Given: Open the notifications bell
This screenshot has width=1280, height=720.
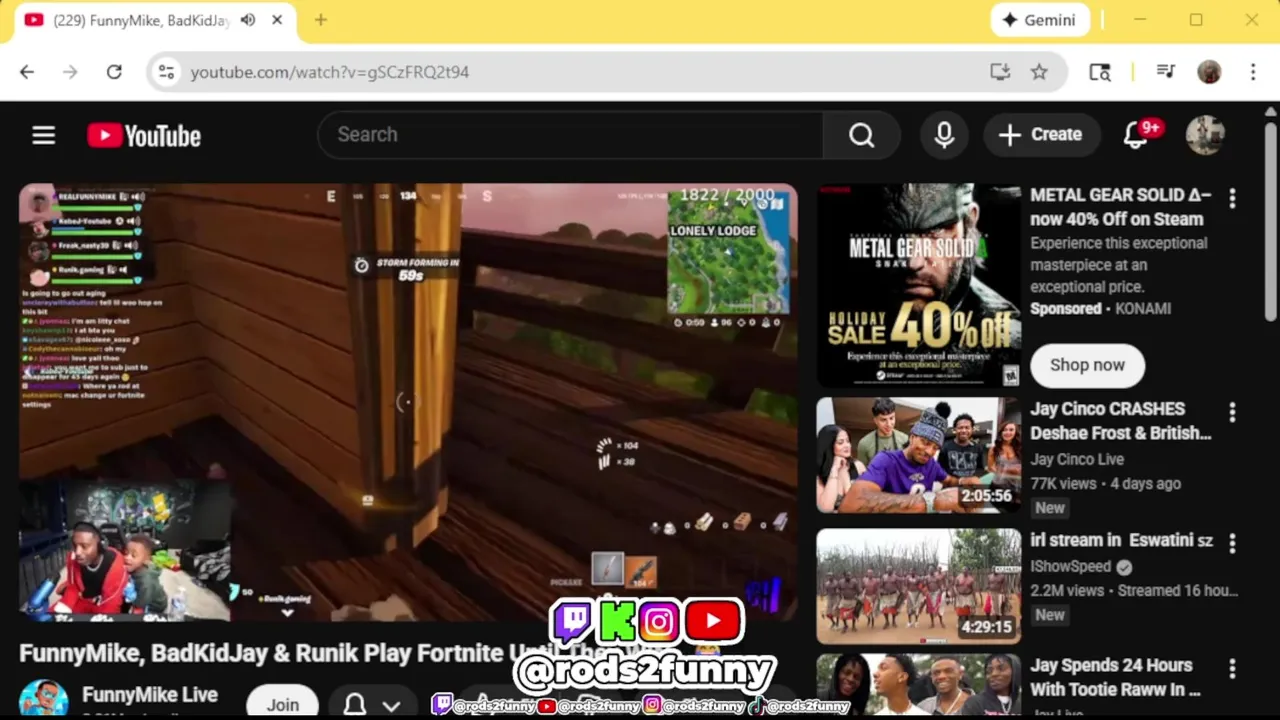Looking at the screenshot, I should click(1136, 135).
